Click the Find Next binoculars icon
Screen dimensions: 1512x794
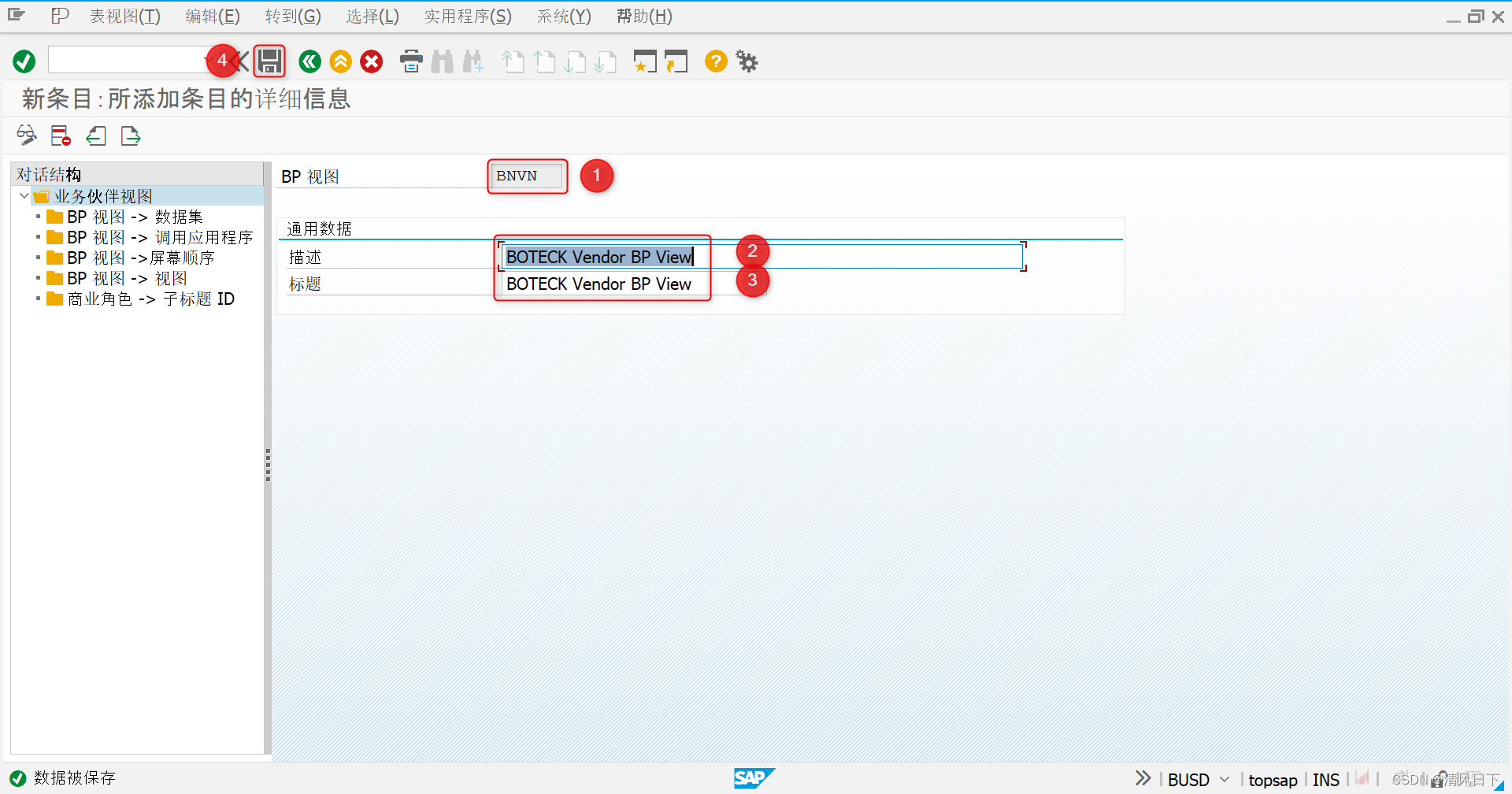click(473, 61)
